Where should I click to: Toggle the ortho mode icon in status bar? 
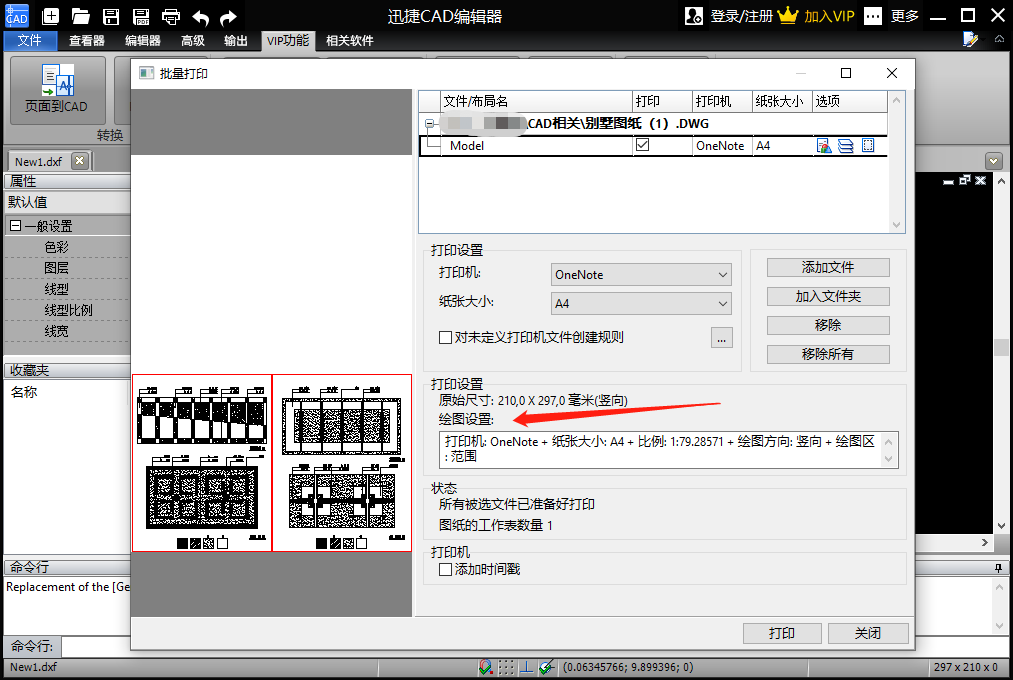pyautogui.click(x=527, y=667)
